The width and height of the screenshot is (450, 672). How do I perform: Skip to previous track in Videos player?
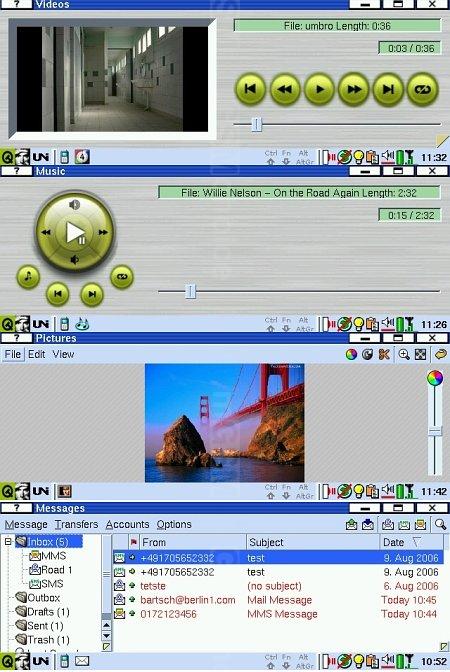point(250,89)
